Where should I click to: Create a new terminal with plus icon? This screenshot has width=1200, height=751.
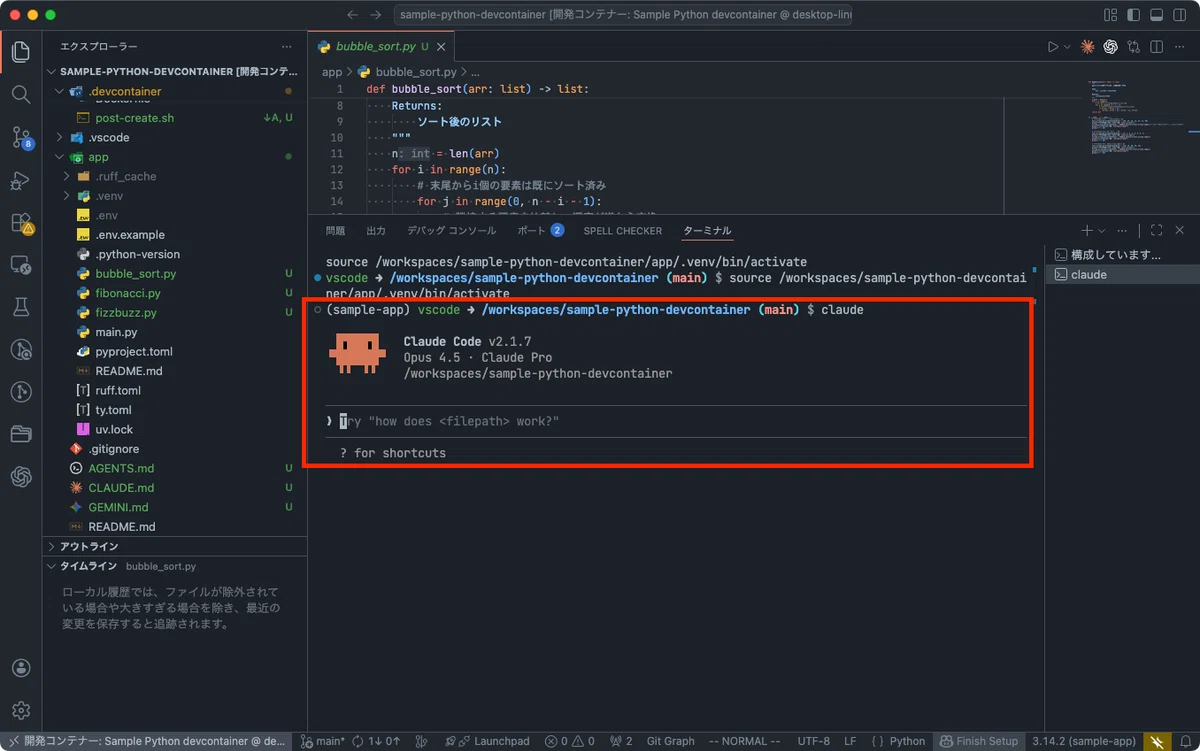coord(1087,230)
